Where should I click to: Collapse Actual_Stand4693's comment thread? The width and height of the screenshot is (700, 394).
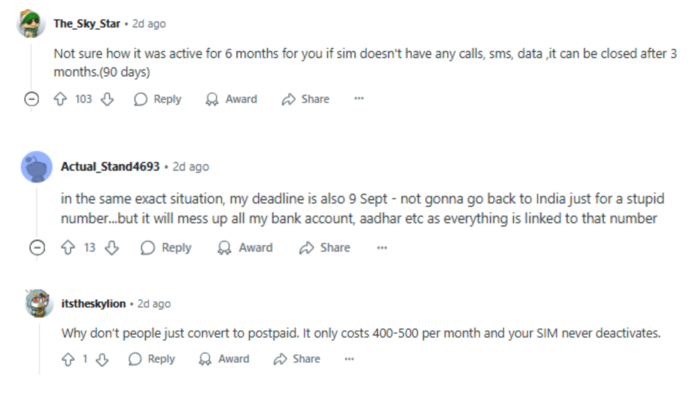(37, 248)
